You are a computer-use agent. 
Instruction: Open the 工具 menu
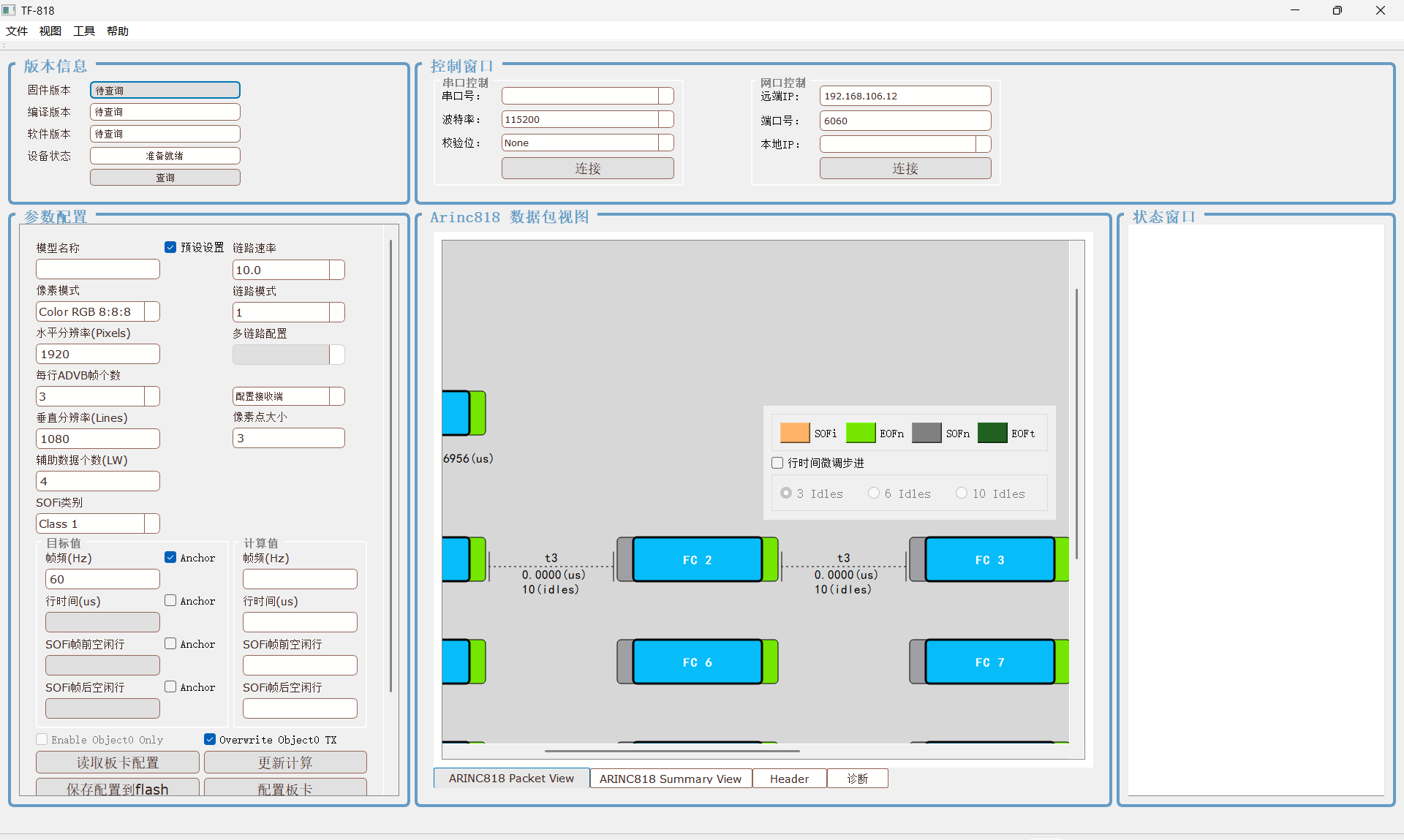point(83,31)
